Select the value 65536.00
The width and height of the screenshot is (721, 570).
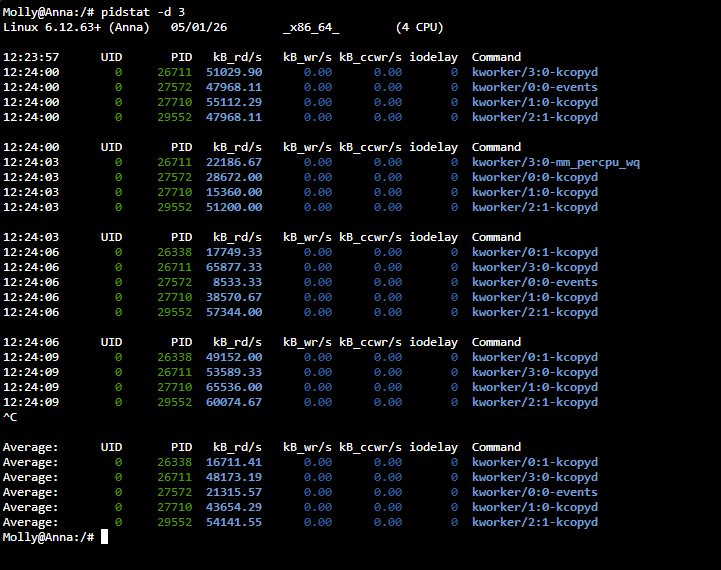(x=234, y=388)
